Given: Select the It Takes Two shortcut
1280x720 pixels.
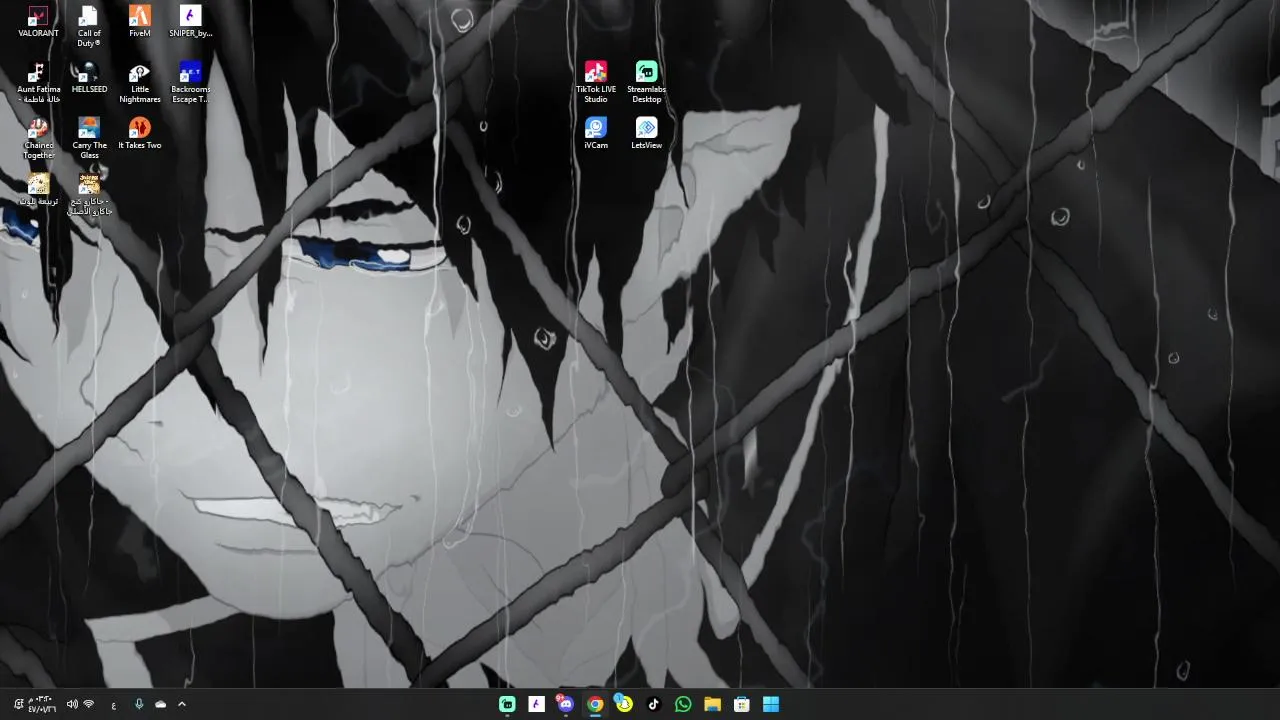Looking at the screenshot, I should [139, 134].
